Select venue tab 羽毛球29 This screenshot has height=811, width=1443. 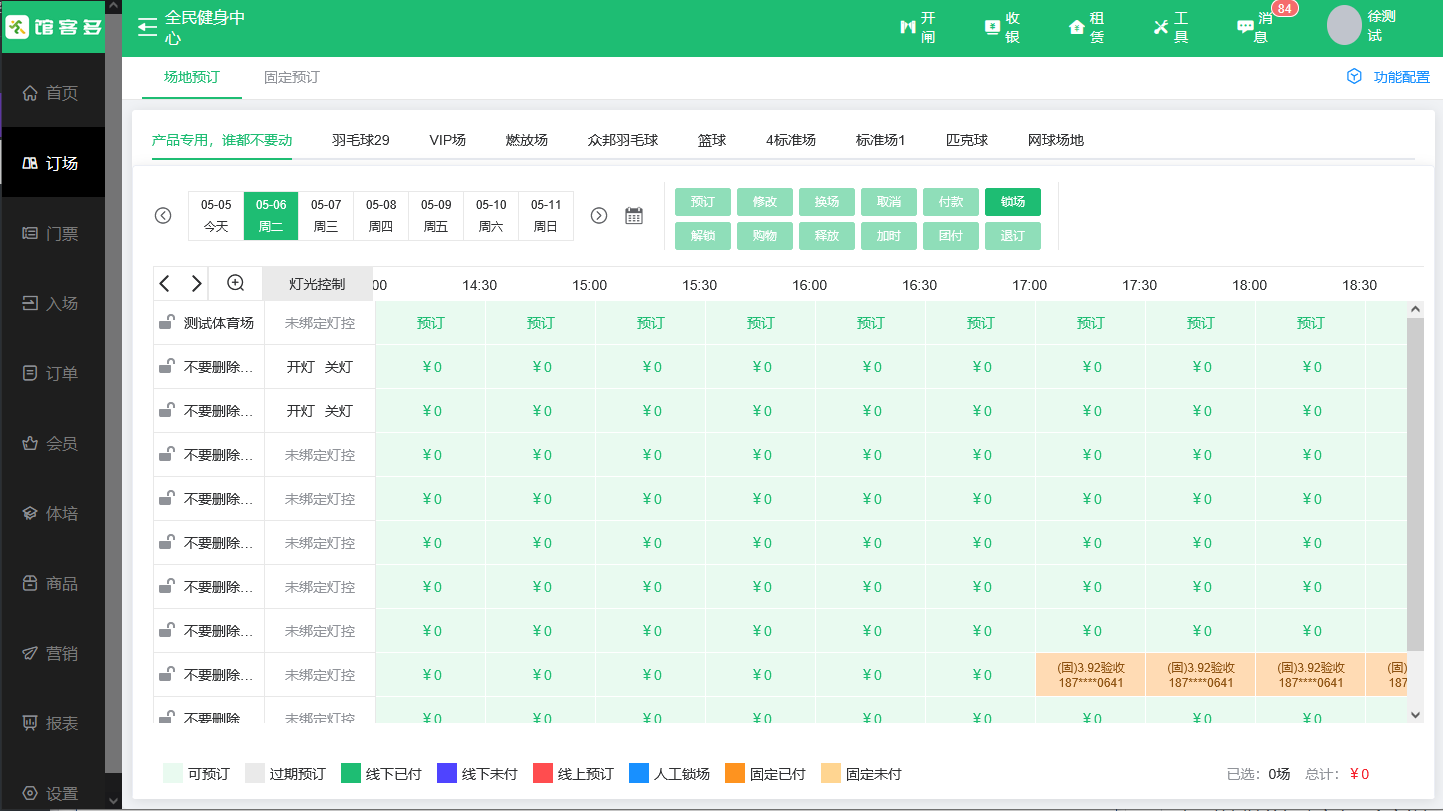coord(361,140)
